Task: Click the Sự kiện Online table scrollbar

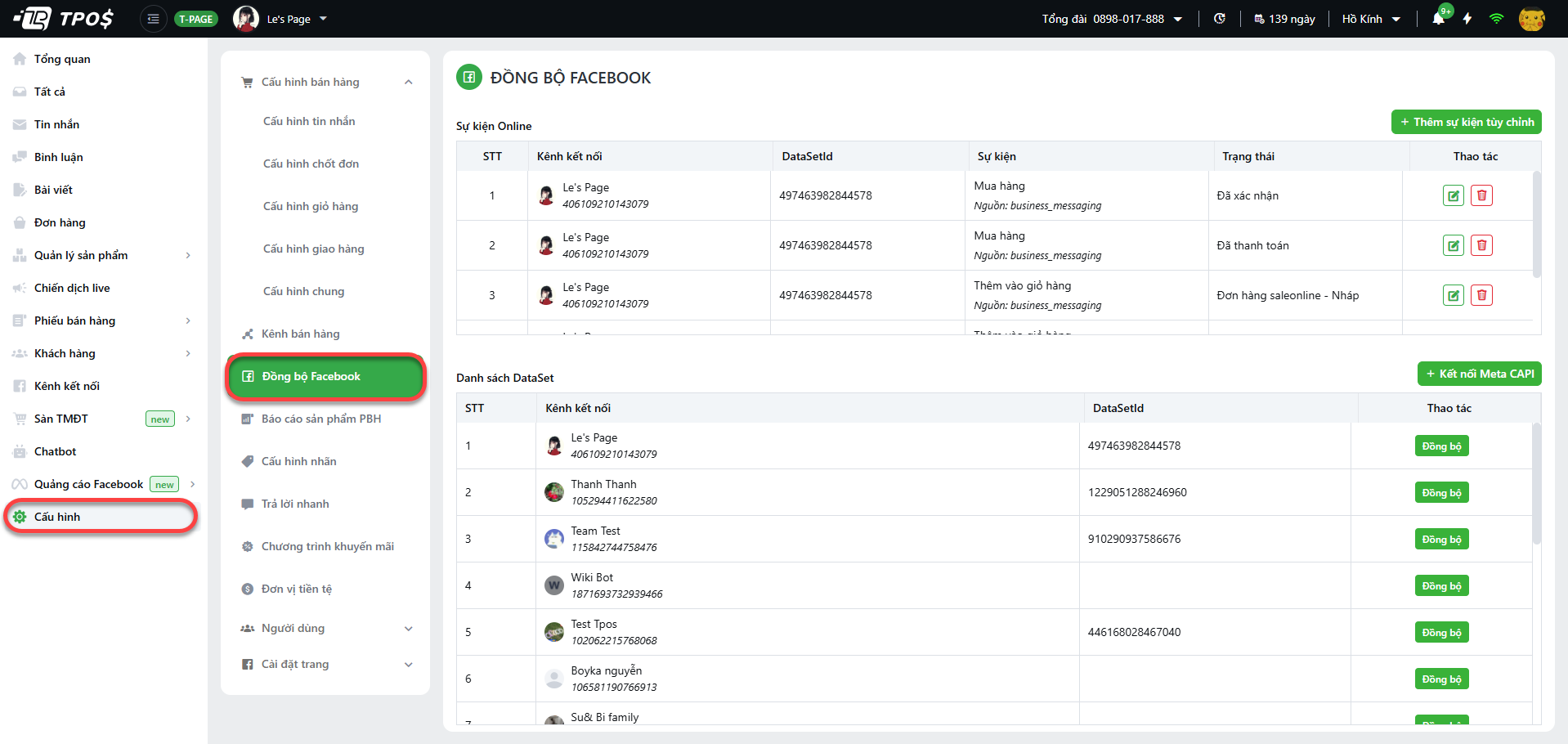Action: click(x=1537, y=225)
